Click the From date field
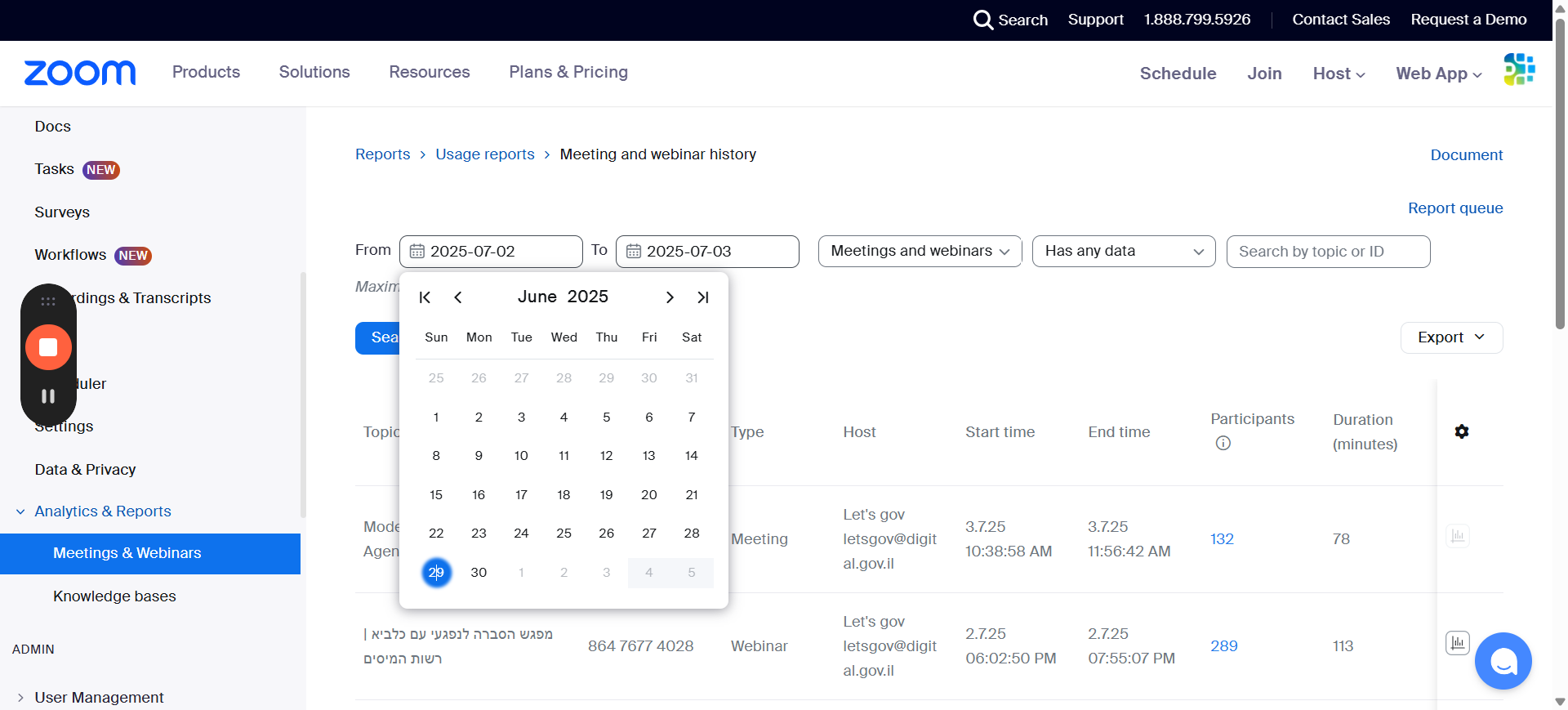Image resolution: width=1568 pixels, height=710 pixels. [491, 252]
